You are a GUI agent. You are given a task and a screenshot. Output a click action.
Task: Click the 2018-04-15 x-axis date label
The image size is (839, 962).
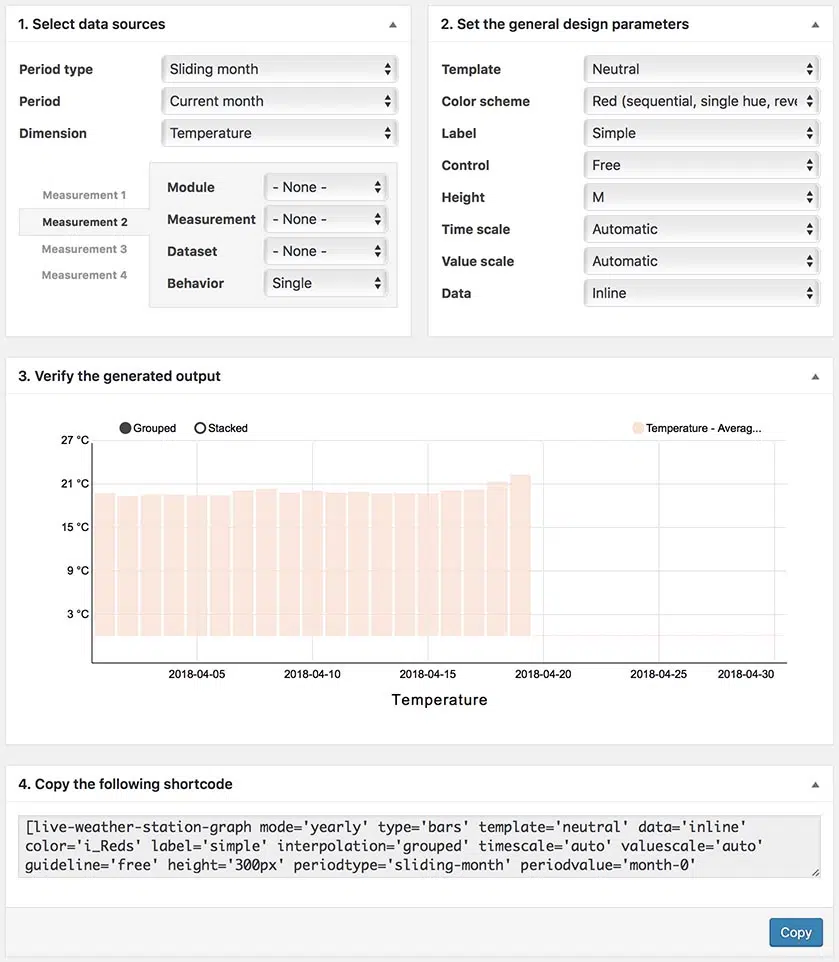click(x=427, y=674)
